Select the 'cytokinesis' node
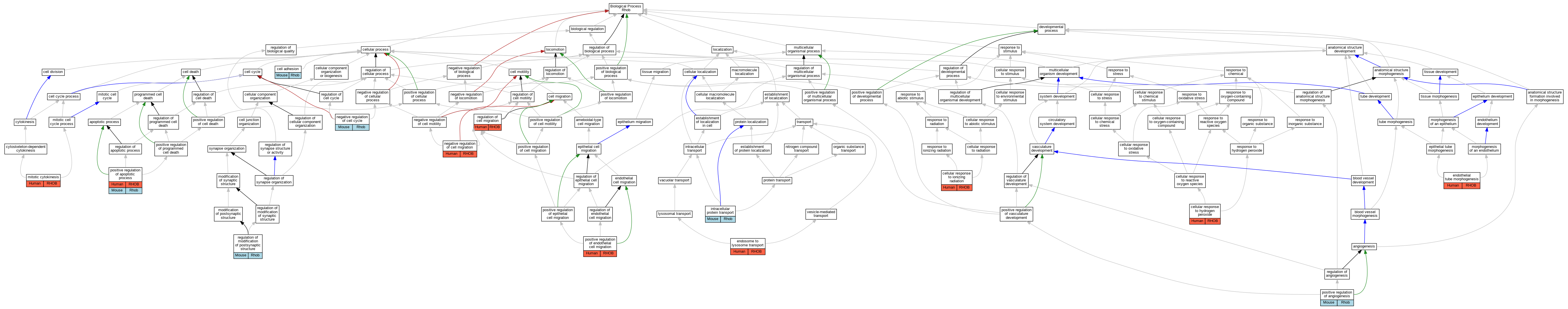 [x=25, y=122]
